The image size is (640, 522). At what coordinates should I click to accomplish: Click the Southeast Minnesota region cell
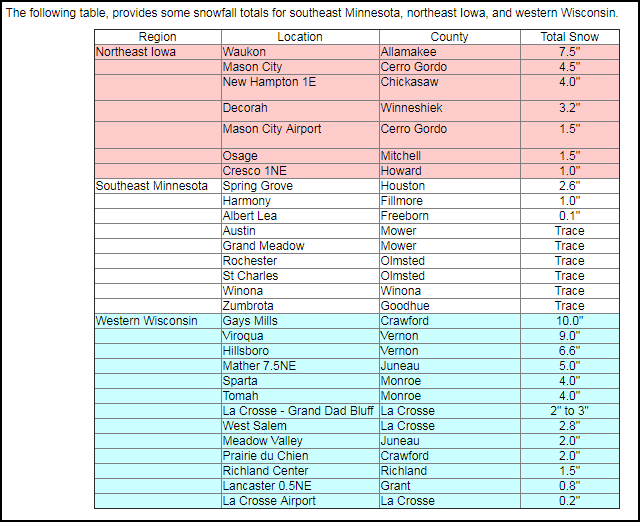coord(158,186)
